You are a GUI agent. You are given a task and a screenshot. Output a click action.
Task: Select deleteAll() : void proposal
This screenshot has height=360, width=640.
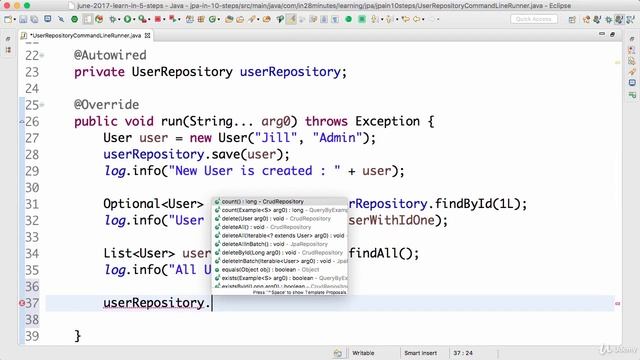point(280,227)
